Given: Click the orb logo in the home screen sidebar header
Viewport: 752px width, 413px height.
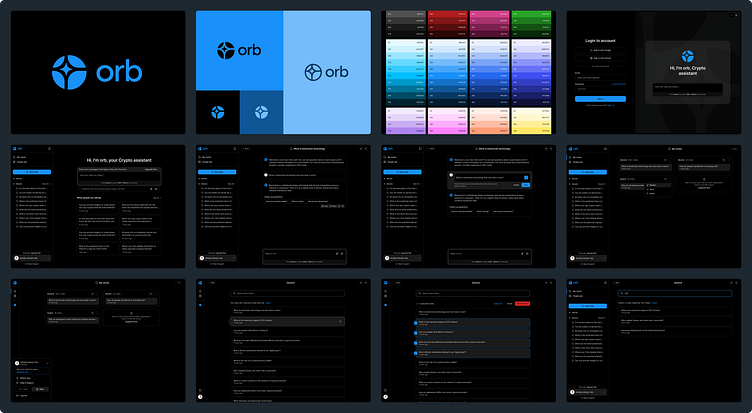Looking at the screenshot, I should pyautogui.click(x=14, y=149).
